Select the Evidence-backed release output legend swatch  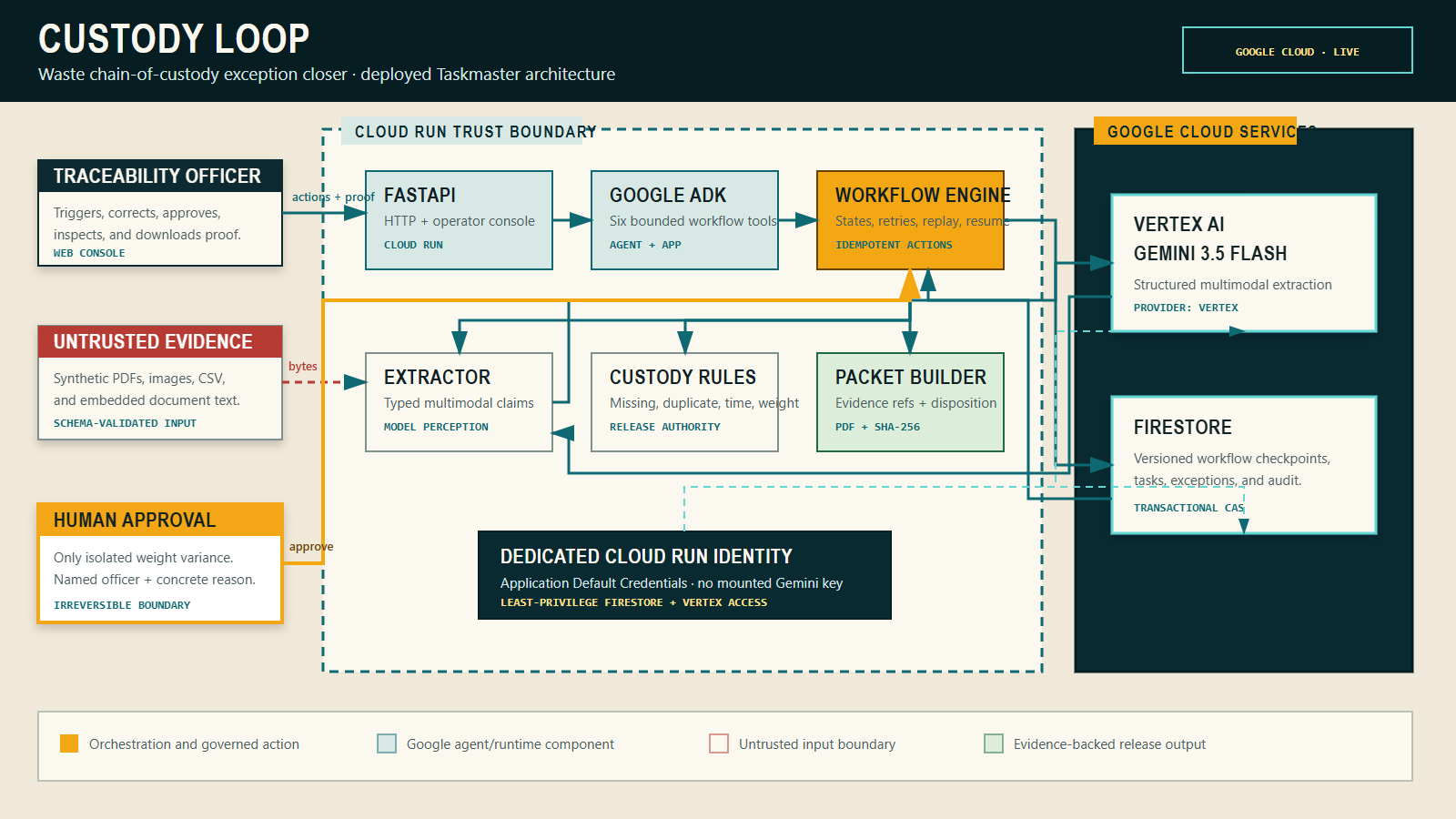click(994, 743)
